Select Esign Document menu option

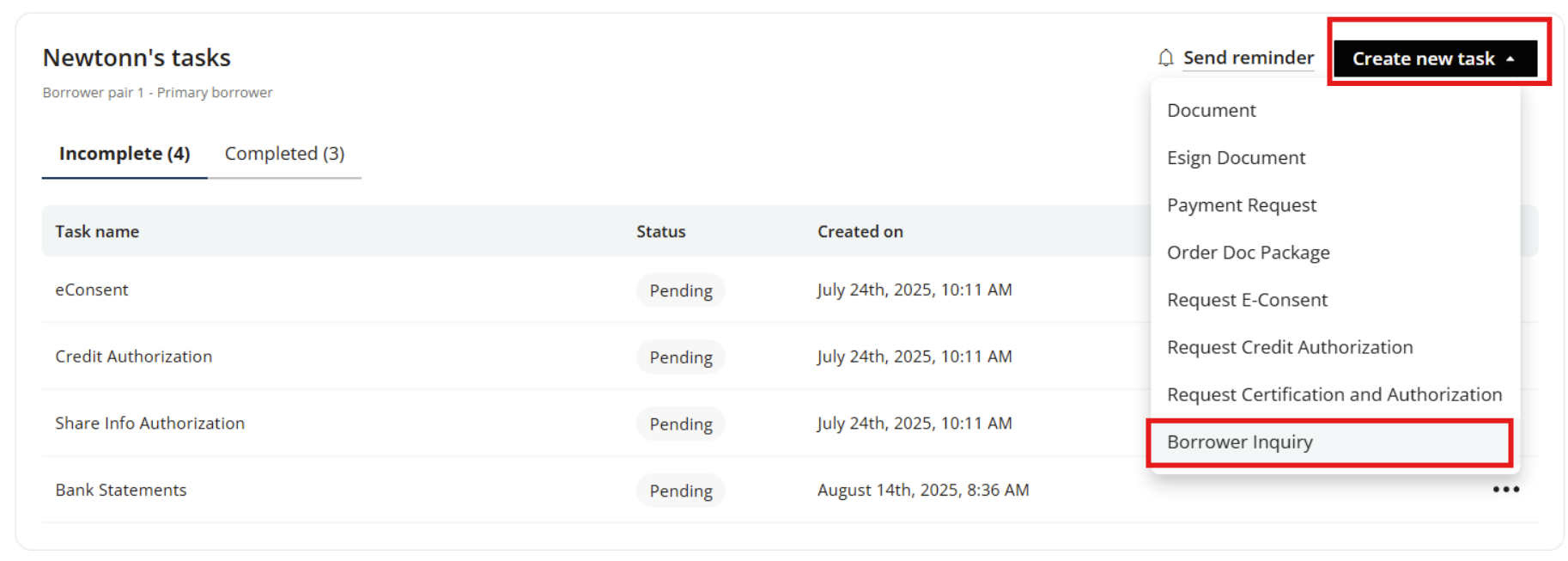click(x=1236, y=158)
